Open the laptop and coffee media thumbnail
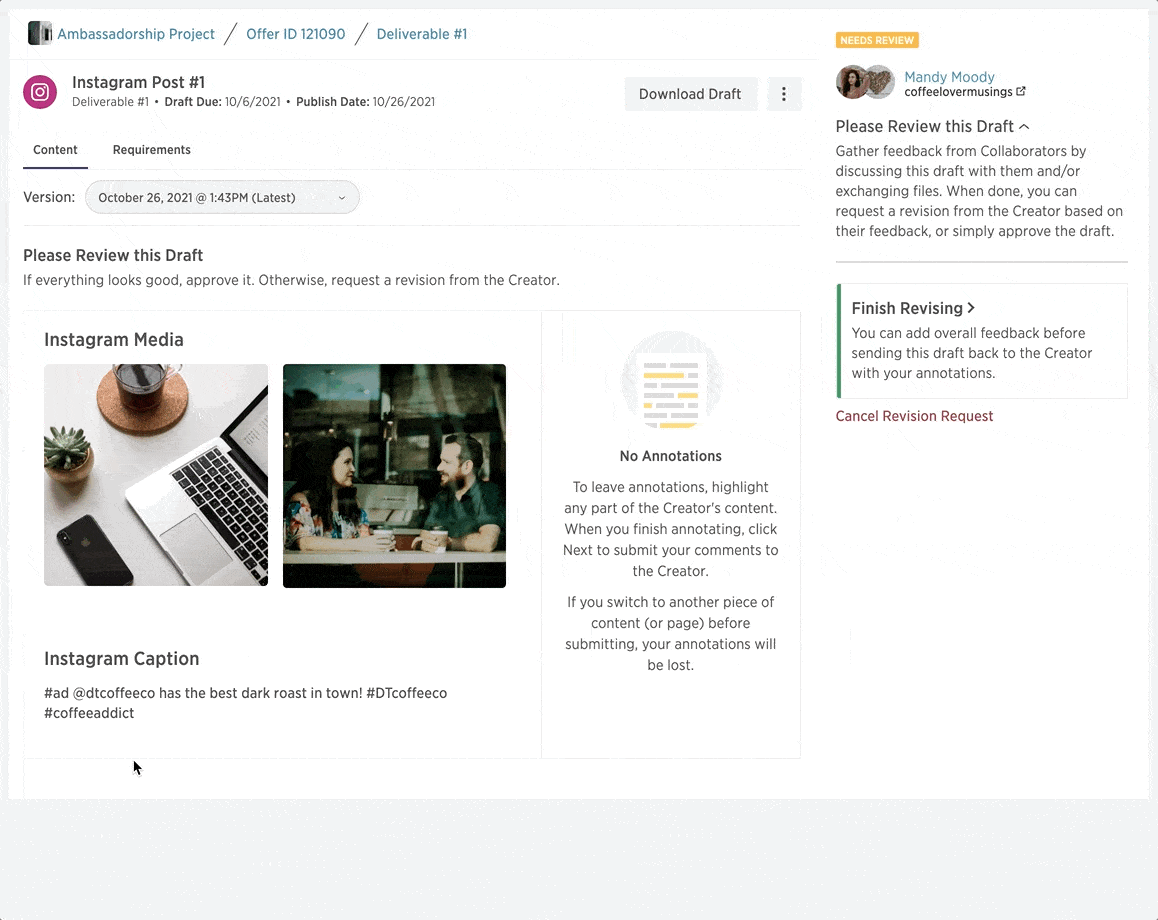1158x920 pixels. (x=156, y=475)
